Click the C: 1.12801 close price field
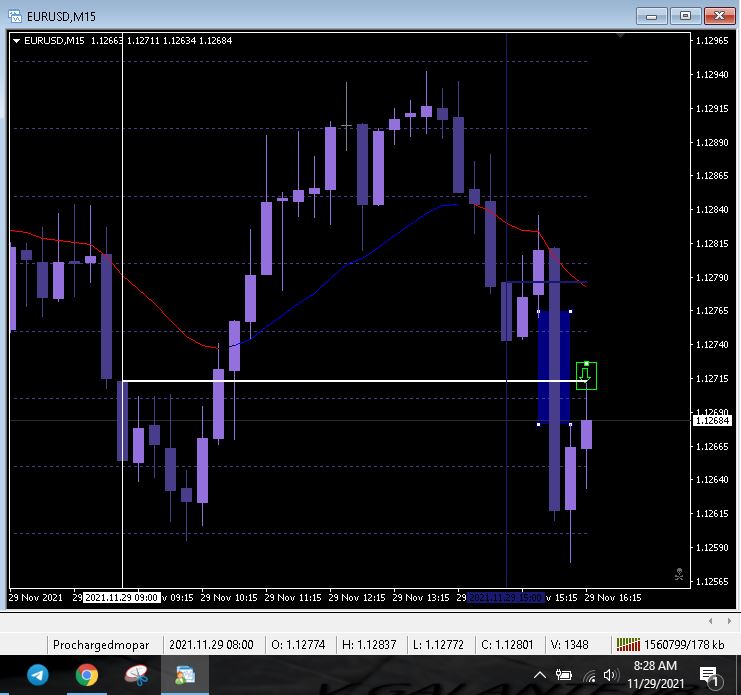 tap(507, 645)
